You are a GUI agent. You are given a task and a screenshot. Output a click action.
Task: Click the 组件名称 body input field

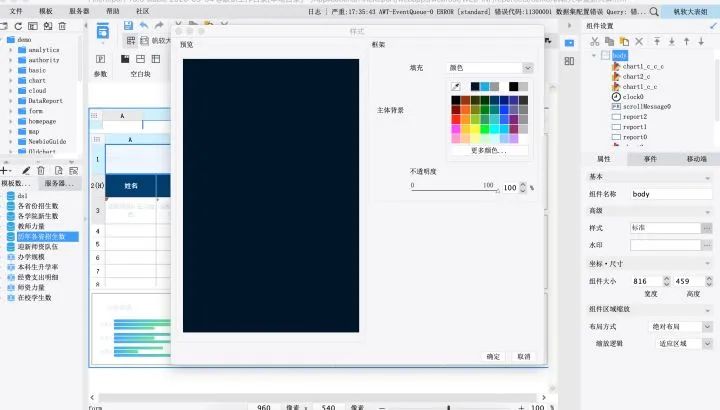(x=671, y=194)
